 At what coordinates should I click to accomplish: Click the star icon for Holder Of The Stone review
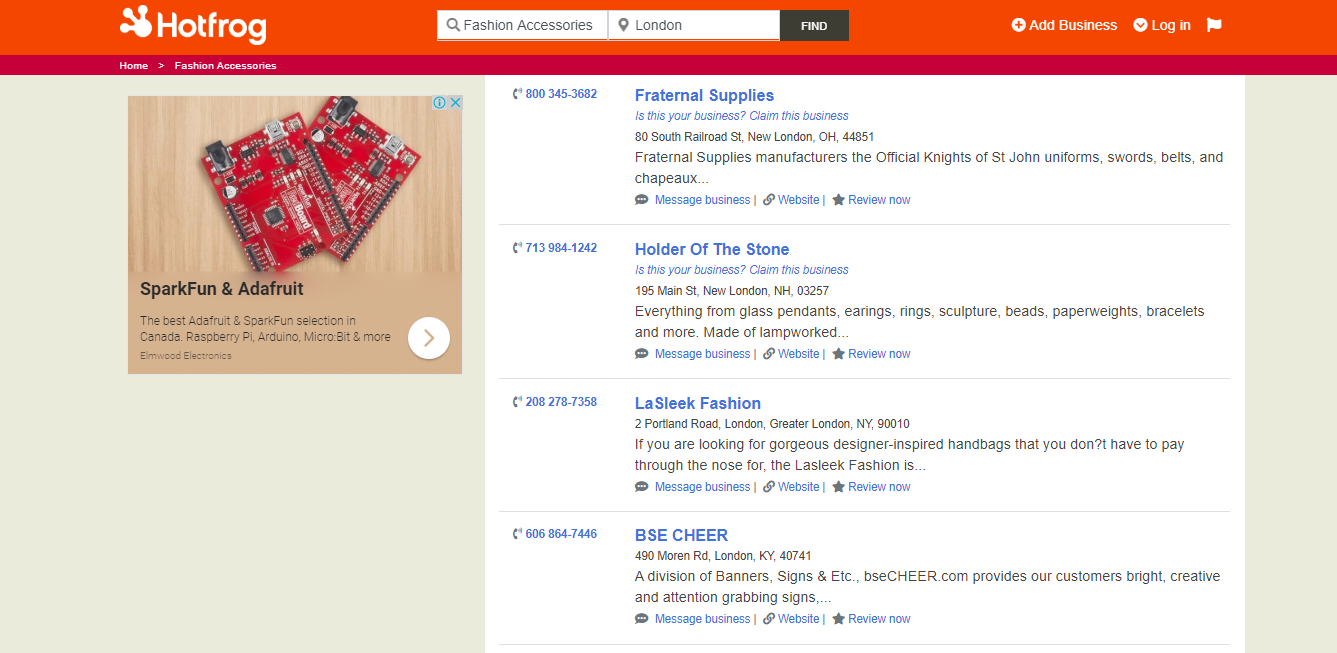(838, 354)
